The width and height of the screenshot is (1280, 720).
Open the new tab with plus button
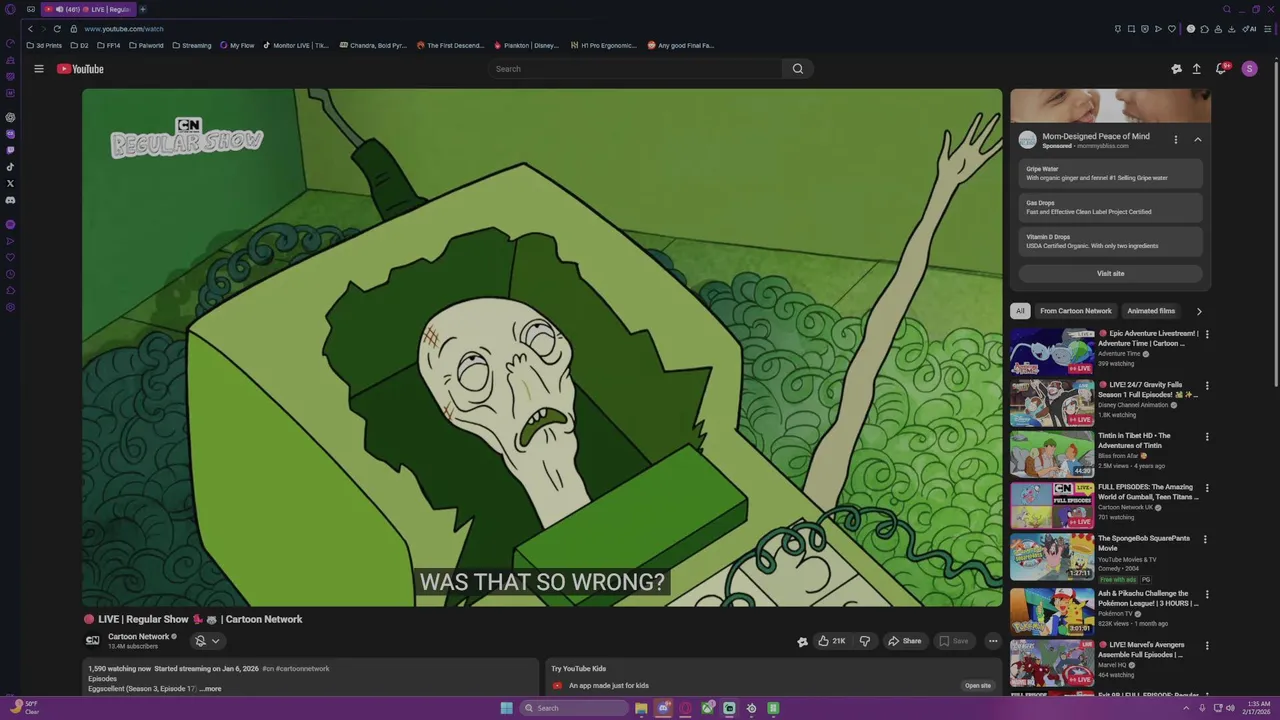pos(143,9)
